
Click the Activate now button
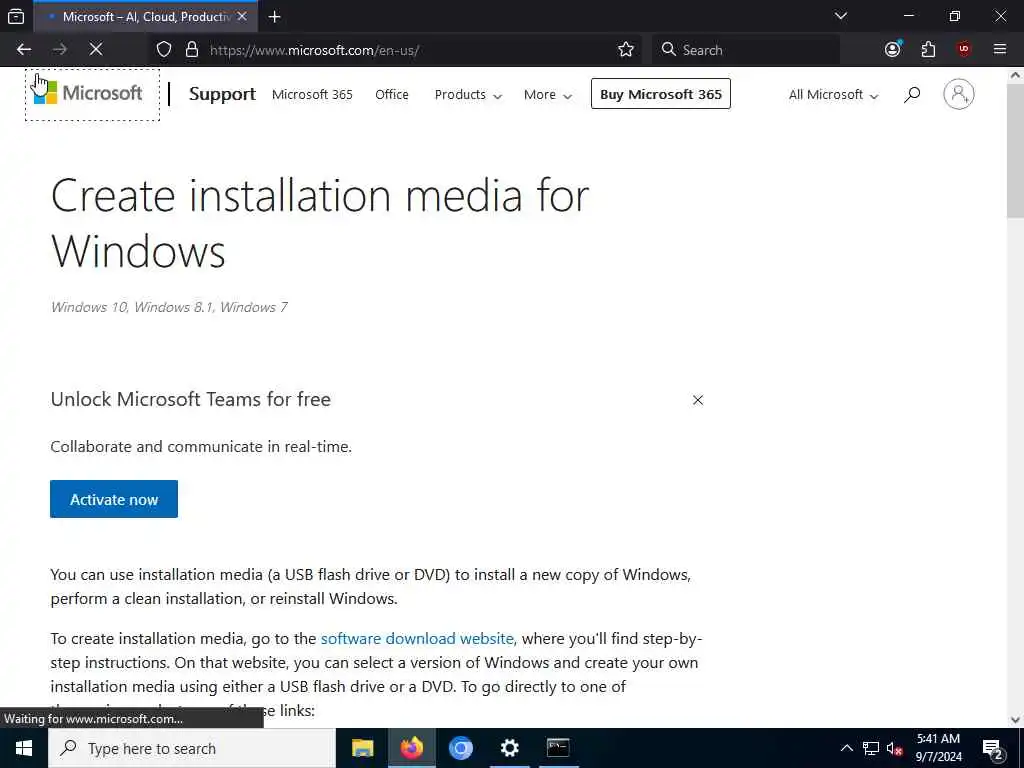click(x=114, y=499)
